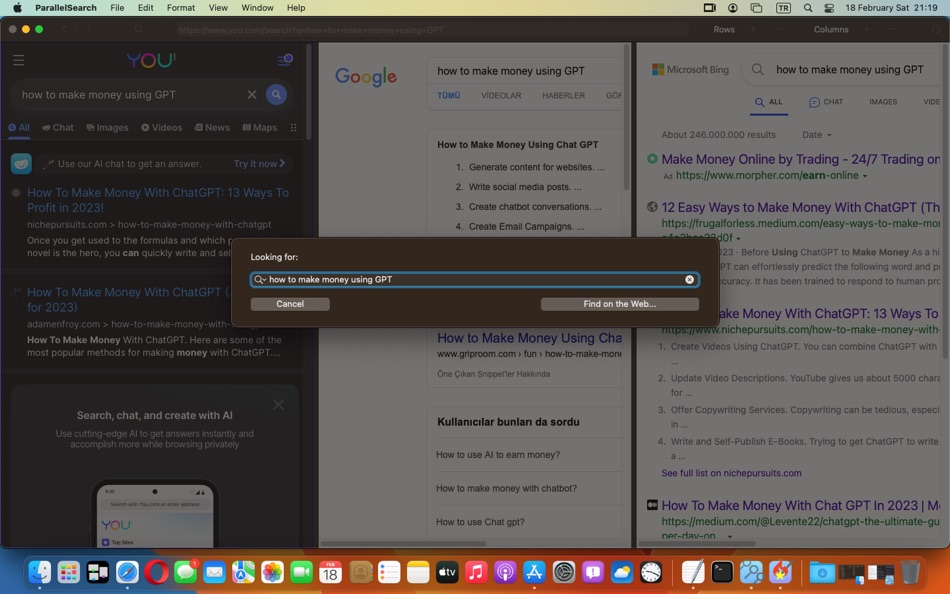950x594 pixels.
Task: Click See full list on nichepursuits.com
Action: coord(731,473)
